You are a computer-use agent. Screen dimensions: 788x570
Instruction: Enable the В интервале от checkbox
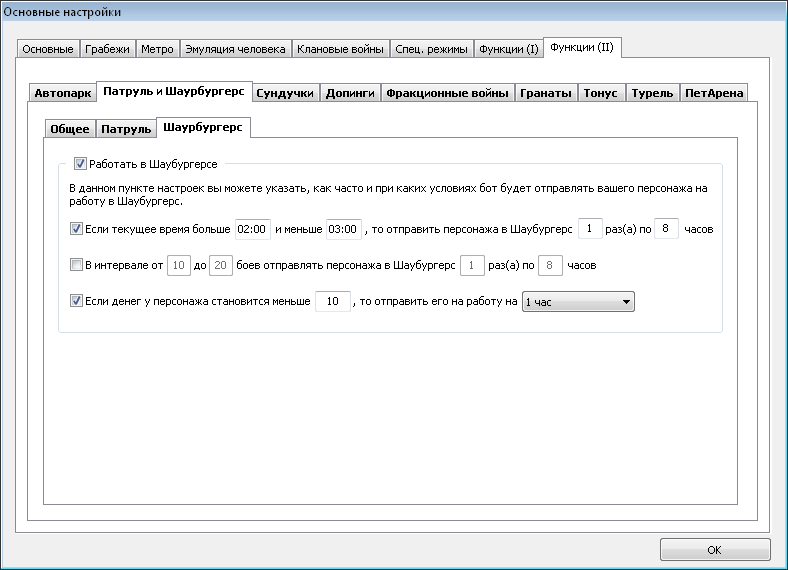pos(76,265)
